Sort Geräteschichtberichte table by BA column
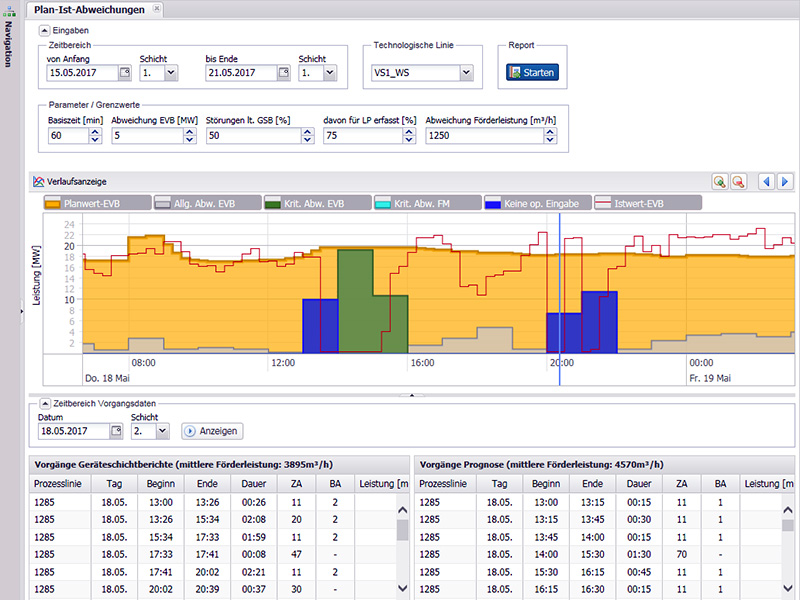 pyautogui.click(x=335, y=484)
